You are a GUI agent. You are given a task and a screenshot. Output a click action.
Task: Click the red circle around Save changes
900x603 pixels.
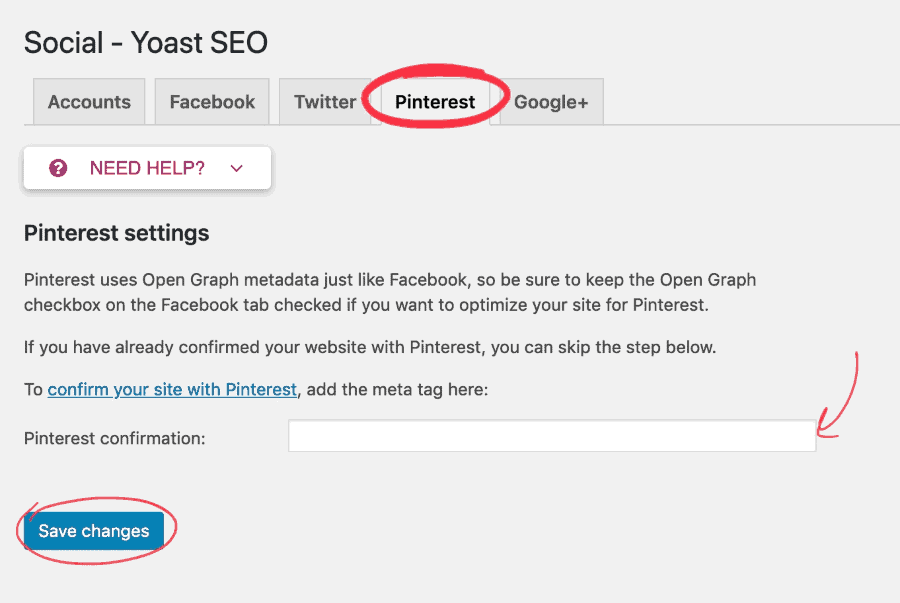point(96,531)
